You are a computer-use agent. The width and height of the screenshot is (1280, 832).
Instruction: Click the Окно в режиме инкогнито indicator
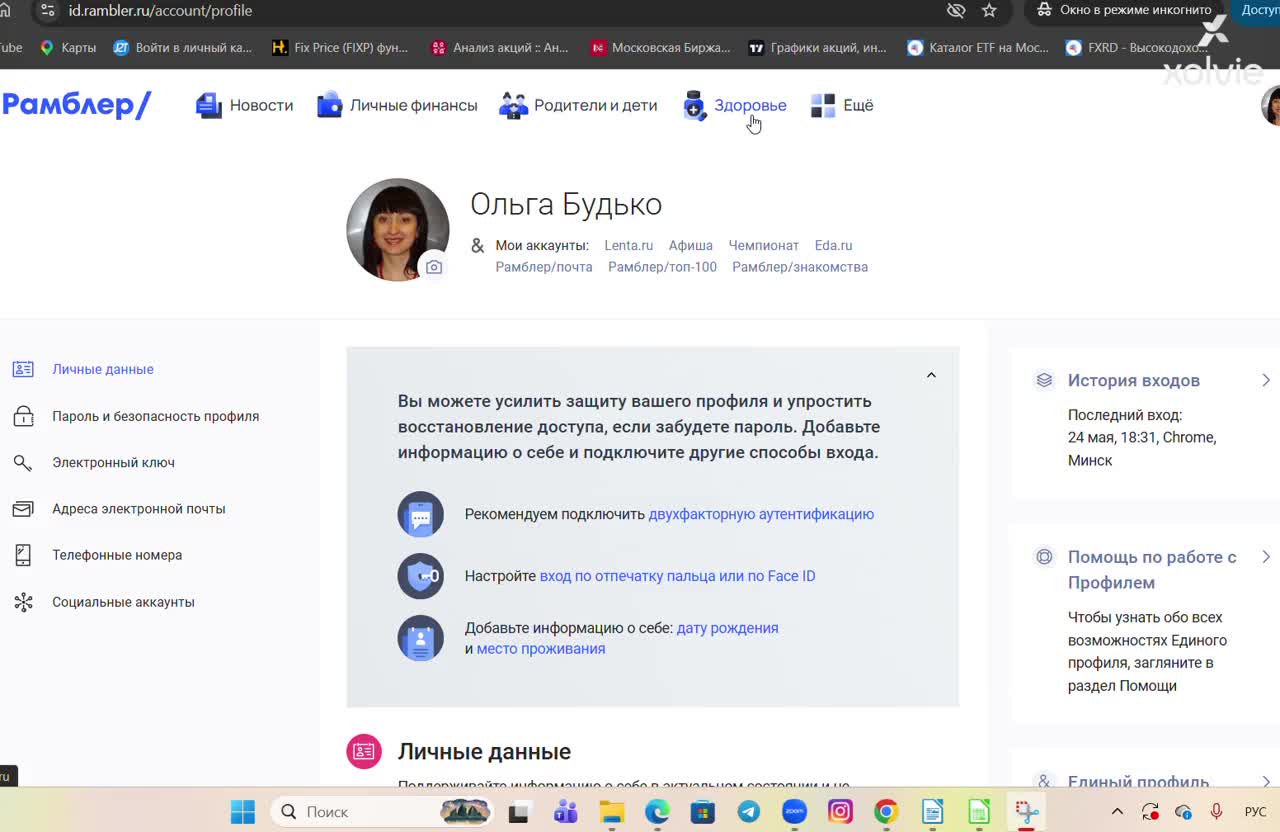1124,10
